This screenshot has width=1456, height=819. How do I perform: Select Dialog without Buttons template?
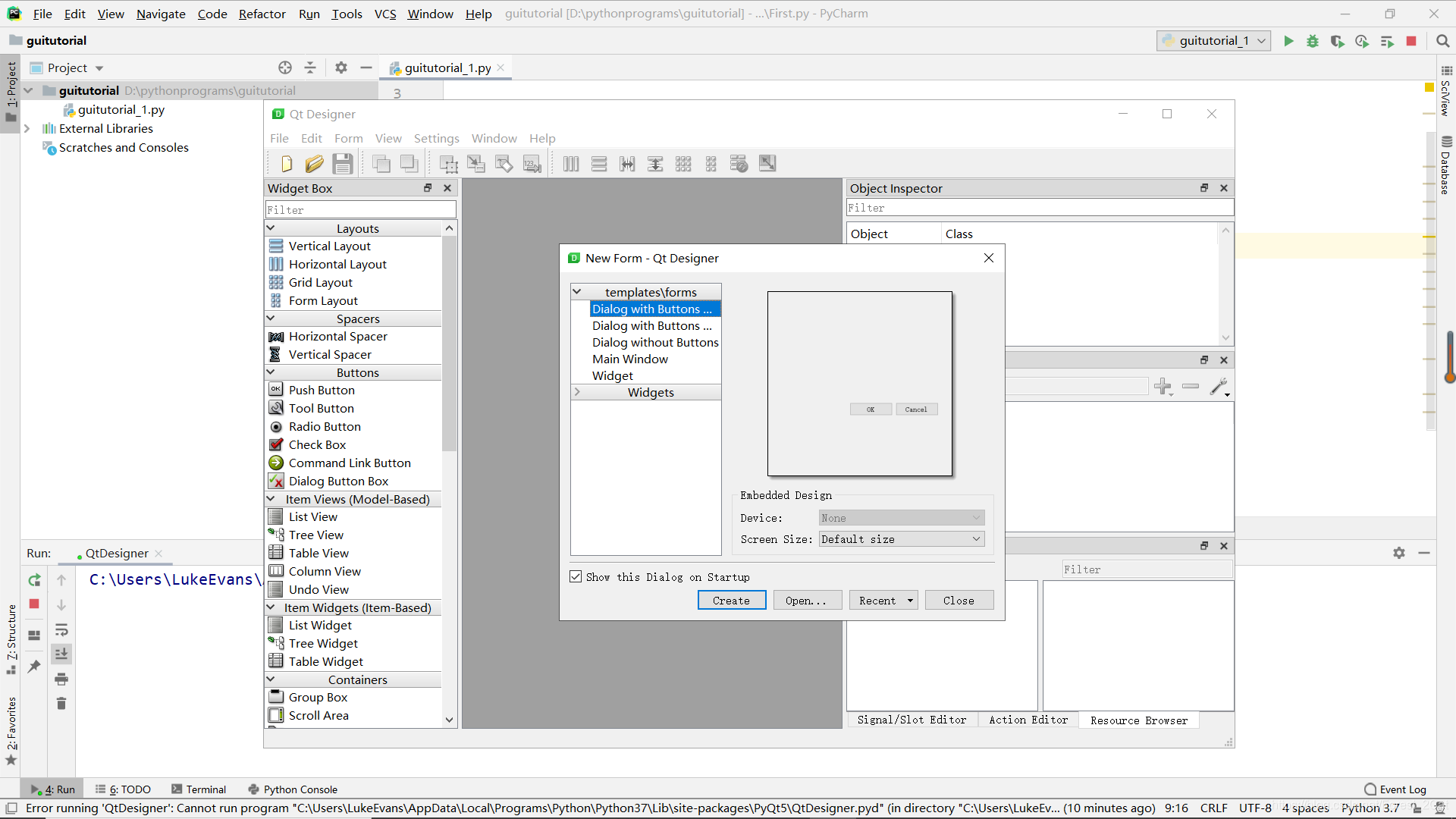click(655, 342)
